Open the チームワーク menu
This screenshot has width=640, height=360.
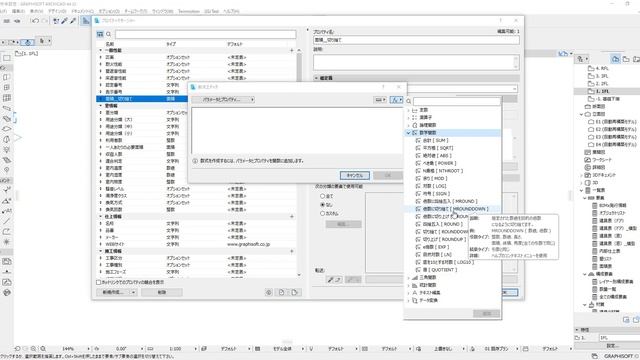click(x=136, y=11)
